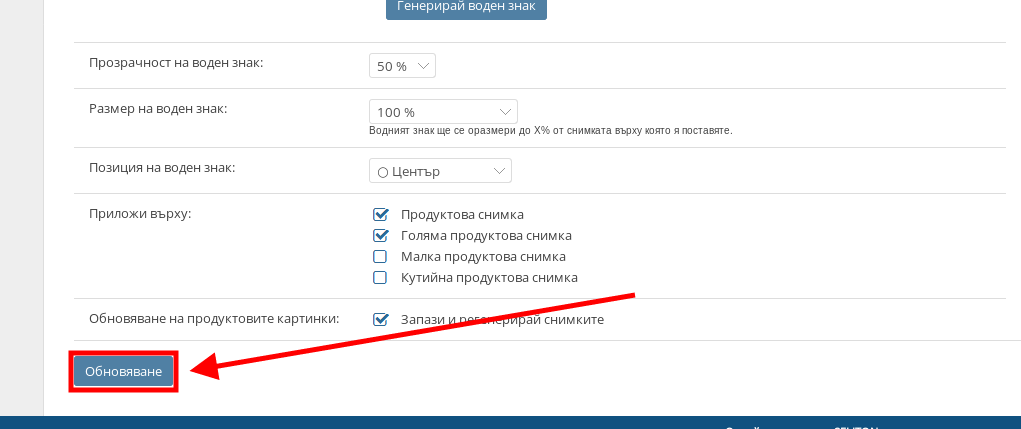
Task: Click the Генерирай воден знак button
Action: tap(466, 8)
